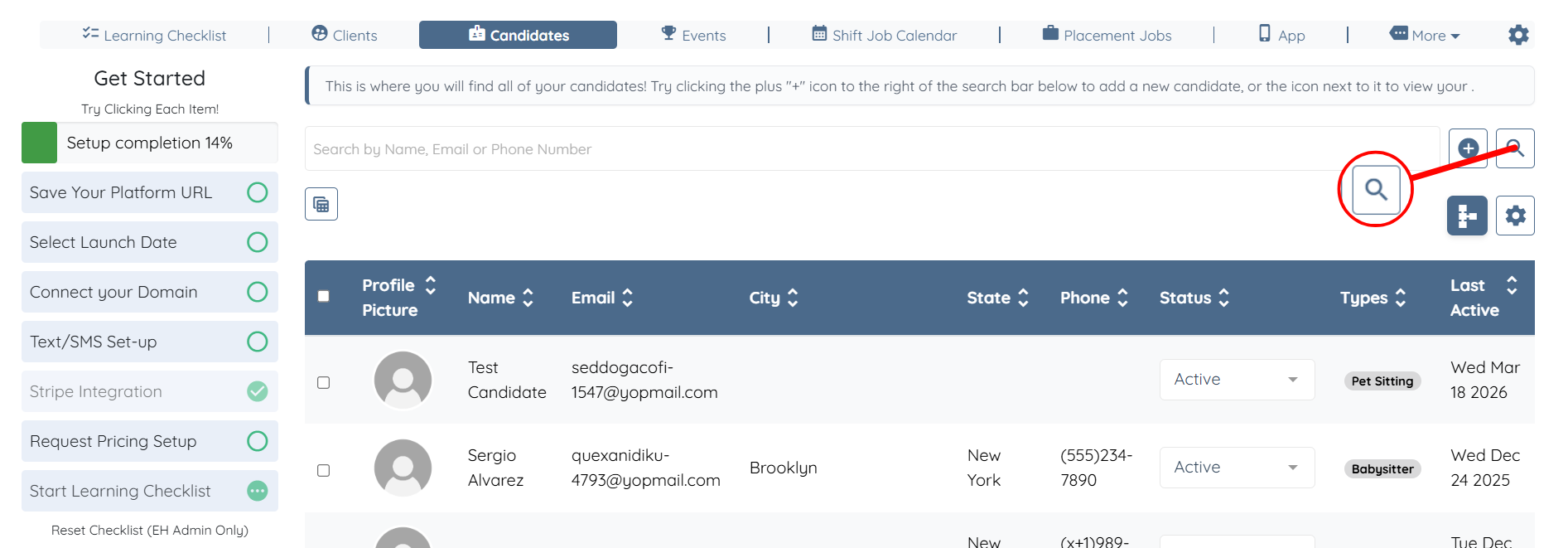Sort candidates by Status column arrows
Viewport: 1568px width, 548px height.
tap(1223, 298)
